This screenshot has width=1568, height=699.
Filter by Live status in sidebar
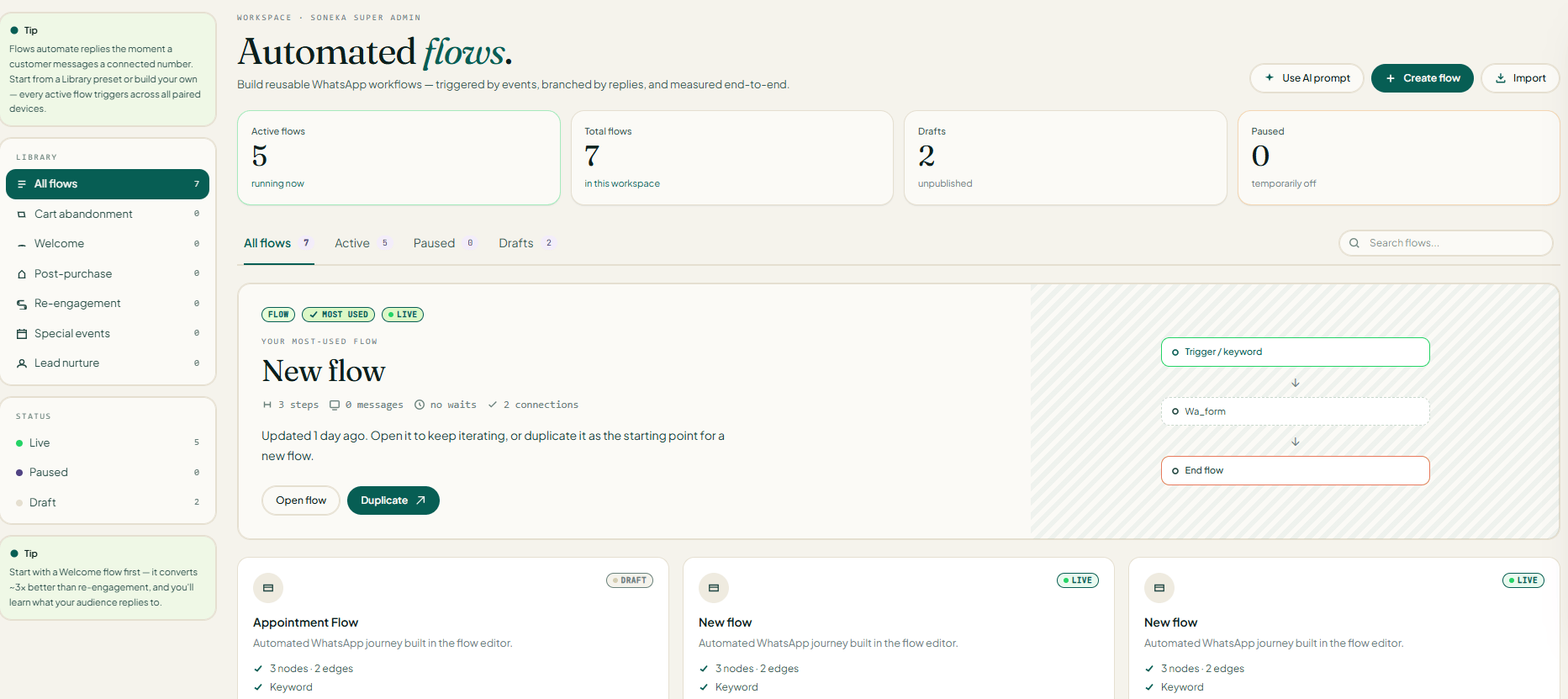108,443
